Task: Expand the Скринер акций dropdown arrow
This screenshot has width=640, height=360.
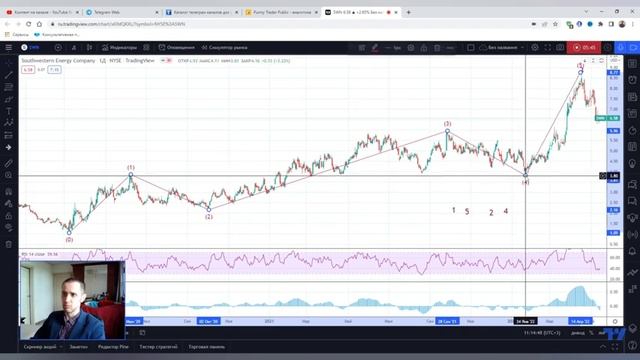Action: pyautogui.click(x=61, y=347)
